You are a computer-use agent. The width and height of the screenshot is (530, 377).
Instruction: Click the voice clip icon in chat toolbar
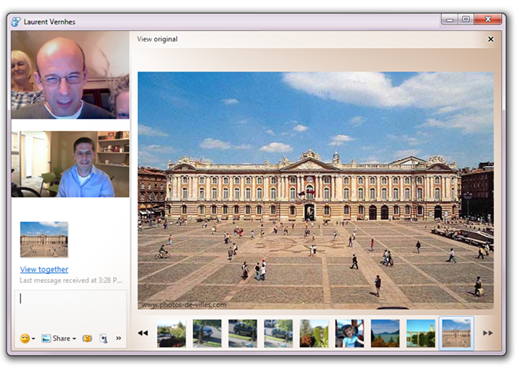pos(104,338)
